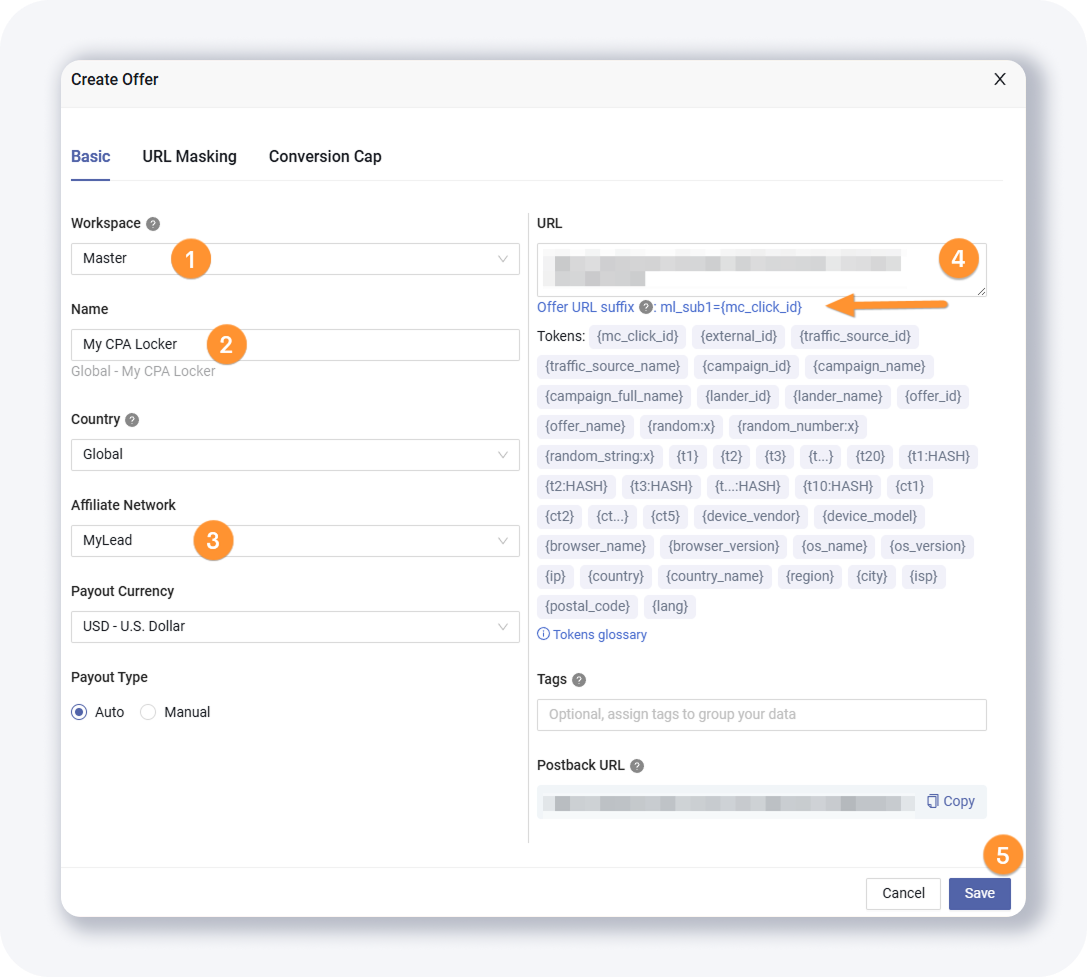1087x977 pixels.
Task: Switch to the URL Masking tab
Action: [x=189, y=156]
